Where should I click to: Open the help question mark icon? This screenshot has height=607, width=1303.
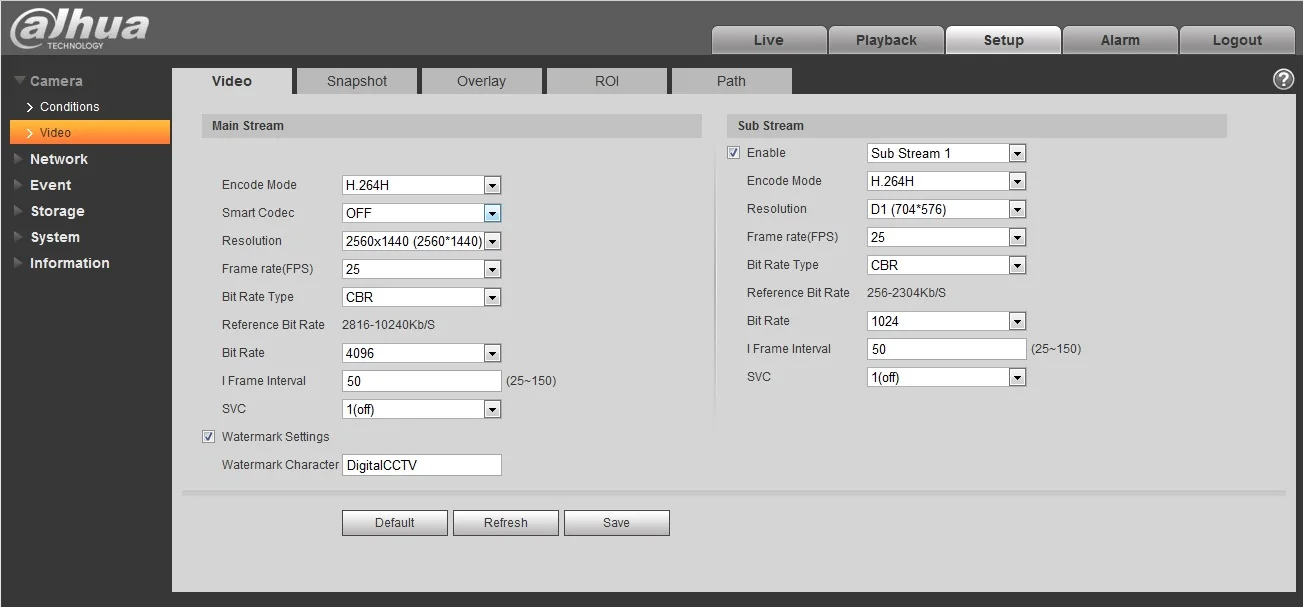point(1284,80)
